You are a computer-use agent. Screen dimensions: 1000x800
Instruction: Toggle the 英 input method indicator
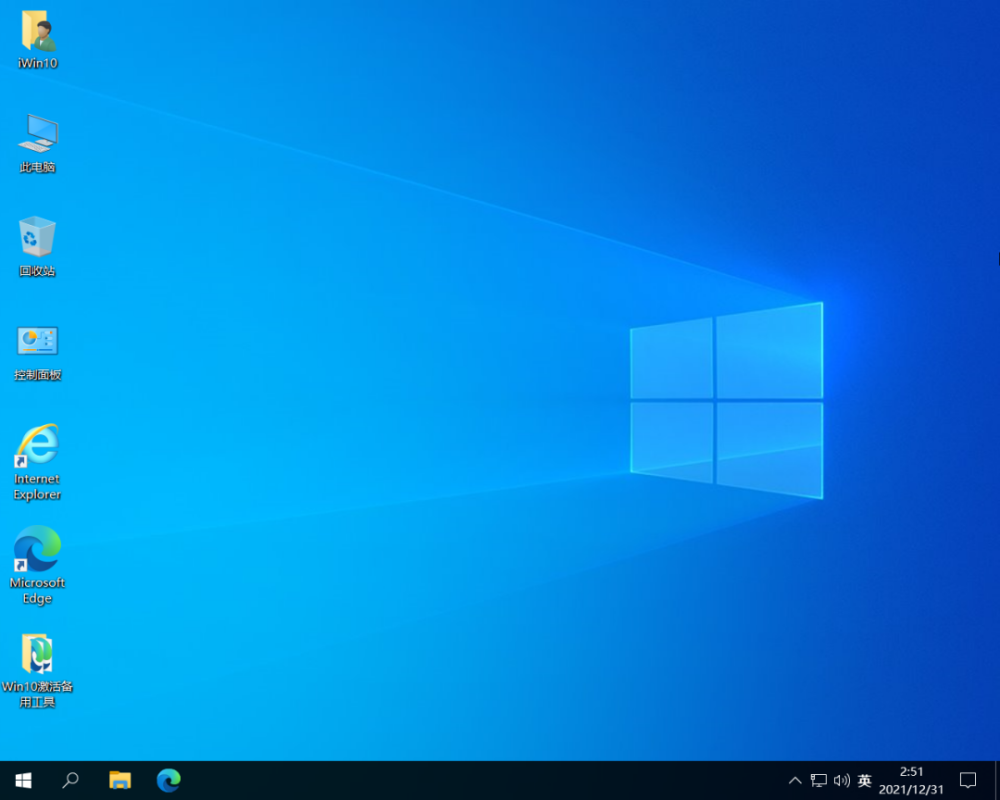coord(865,780)
